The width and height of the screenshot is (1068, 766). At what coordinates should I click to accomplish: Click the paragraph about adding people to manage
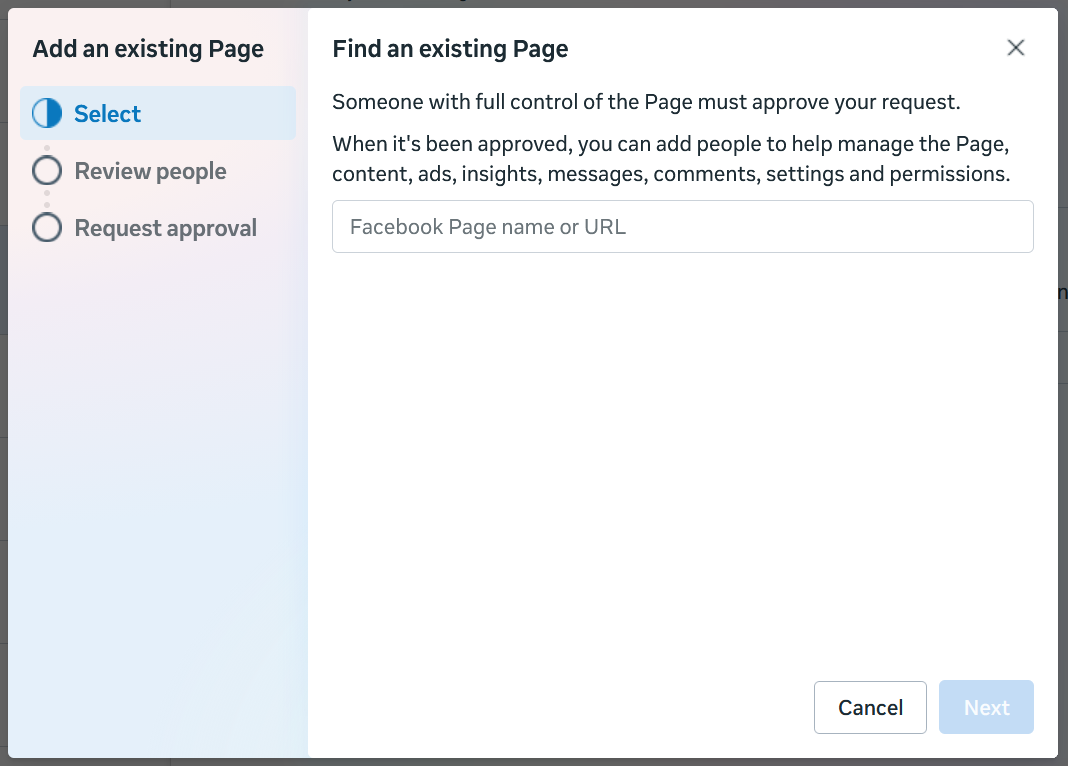[x=670, y=159]
